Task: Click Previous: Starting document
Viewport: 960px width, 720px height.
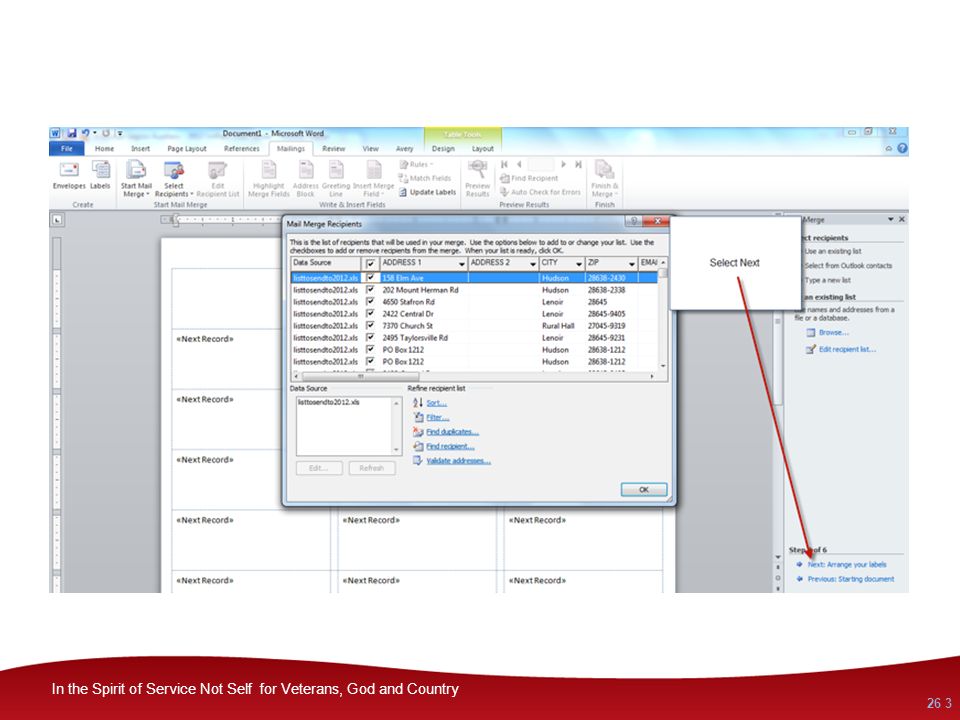Action: pos(850,579)
